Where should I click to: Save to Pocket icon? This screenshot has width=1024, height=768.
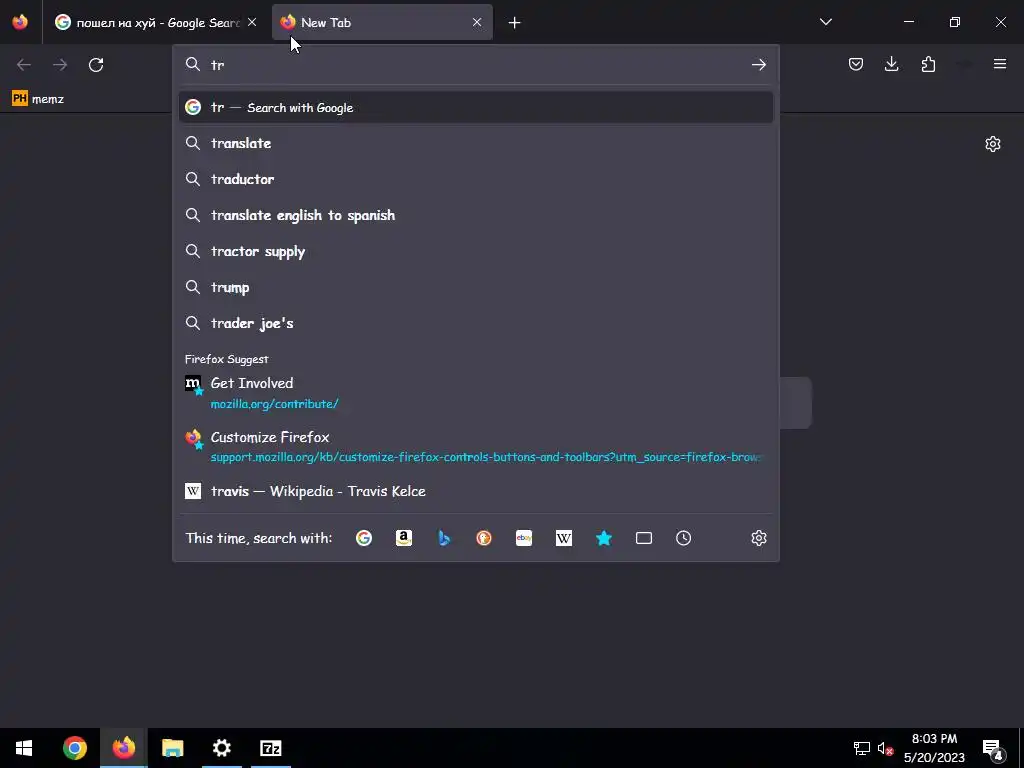point(856,64)
